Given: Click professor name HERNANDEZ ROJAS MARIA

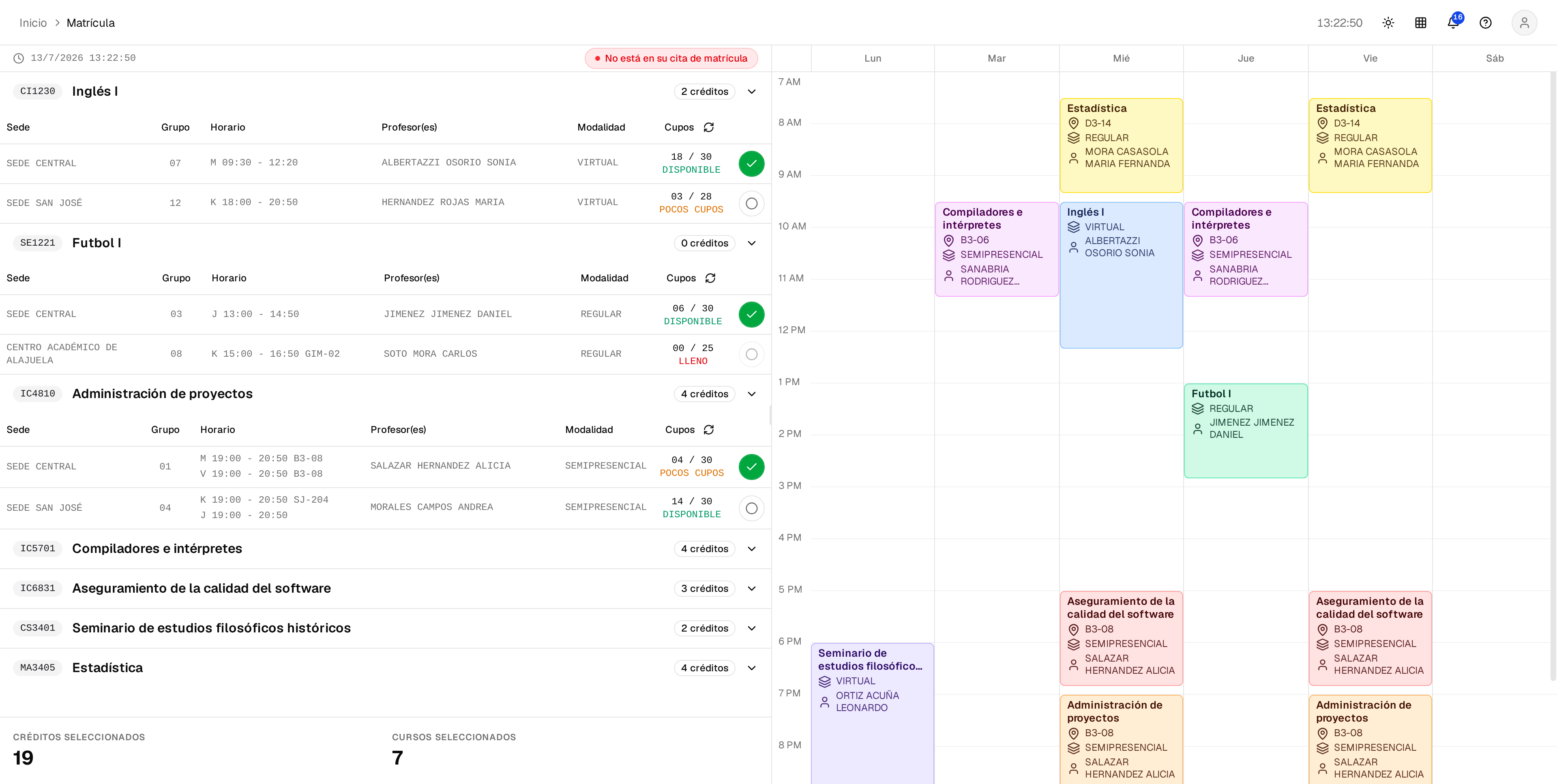Looking at the screenshot, I should pyautogui.click(x=443, y=203).
